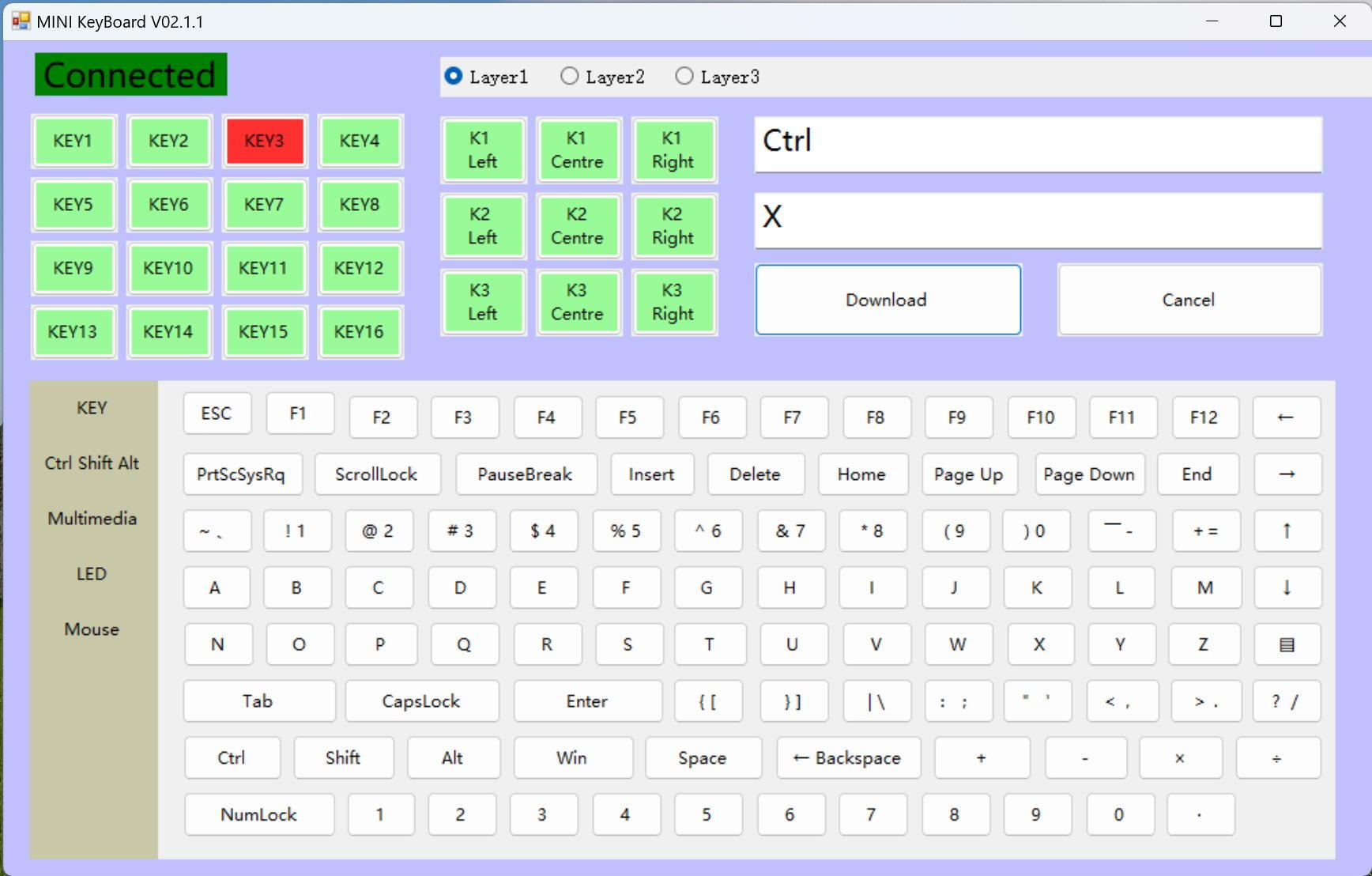Click the Delete key
This screenshot has height=876, width=1372.
pyautogui.click(x=756, y=474)
